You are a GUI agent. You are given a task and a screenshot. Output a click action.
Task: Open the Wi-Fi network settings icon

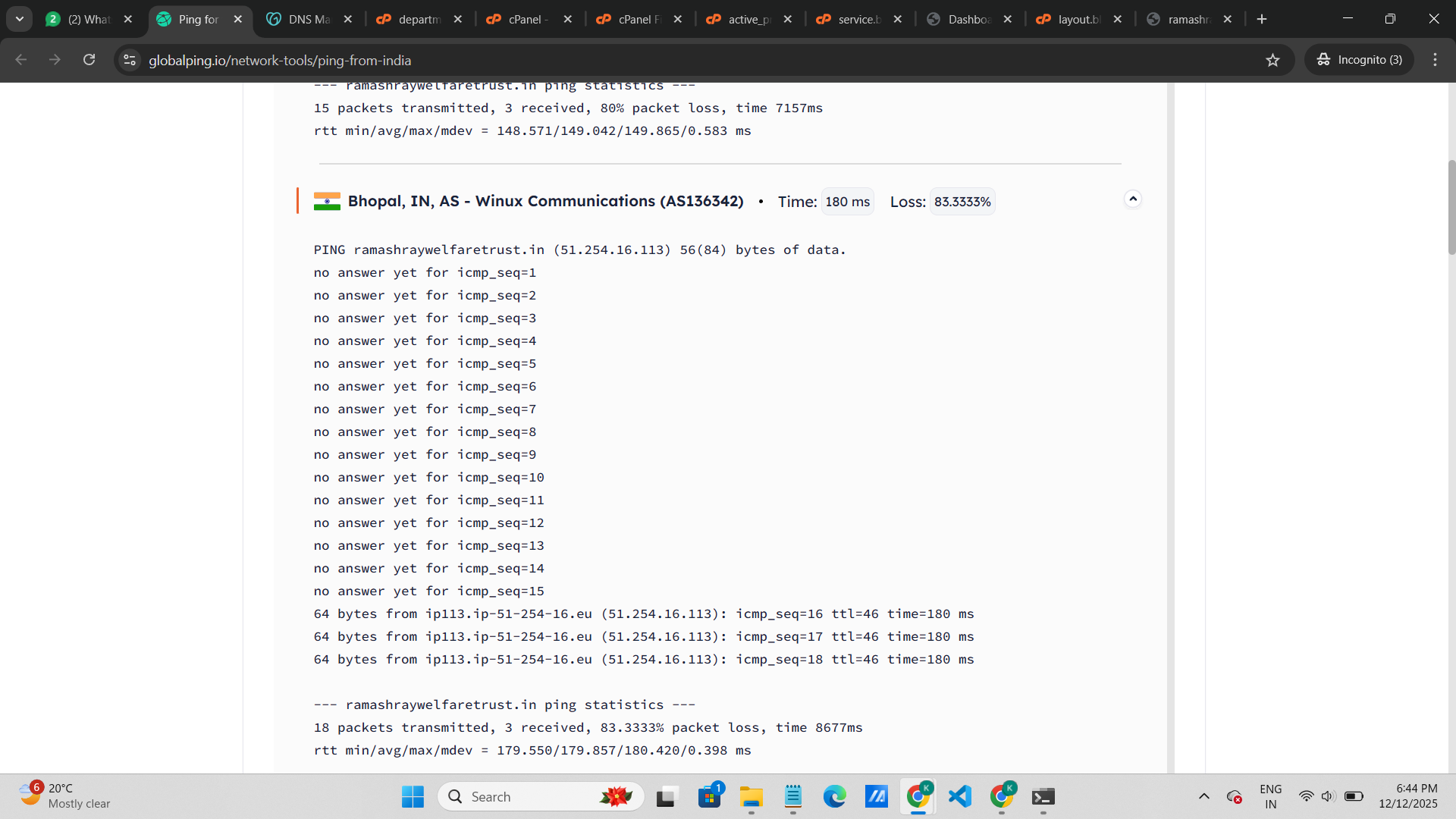pos(1306,796)
